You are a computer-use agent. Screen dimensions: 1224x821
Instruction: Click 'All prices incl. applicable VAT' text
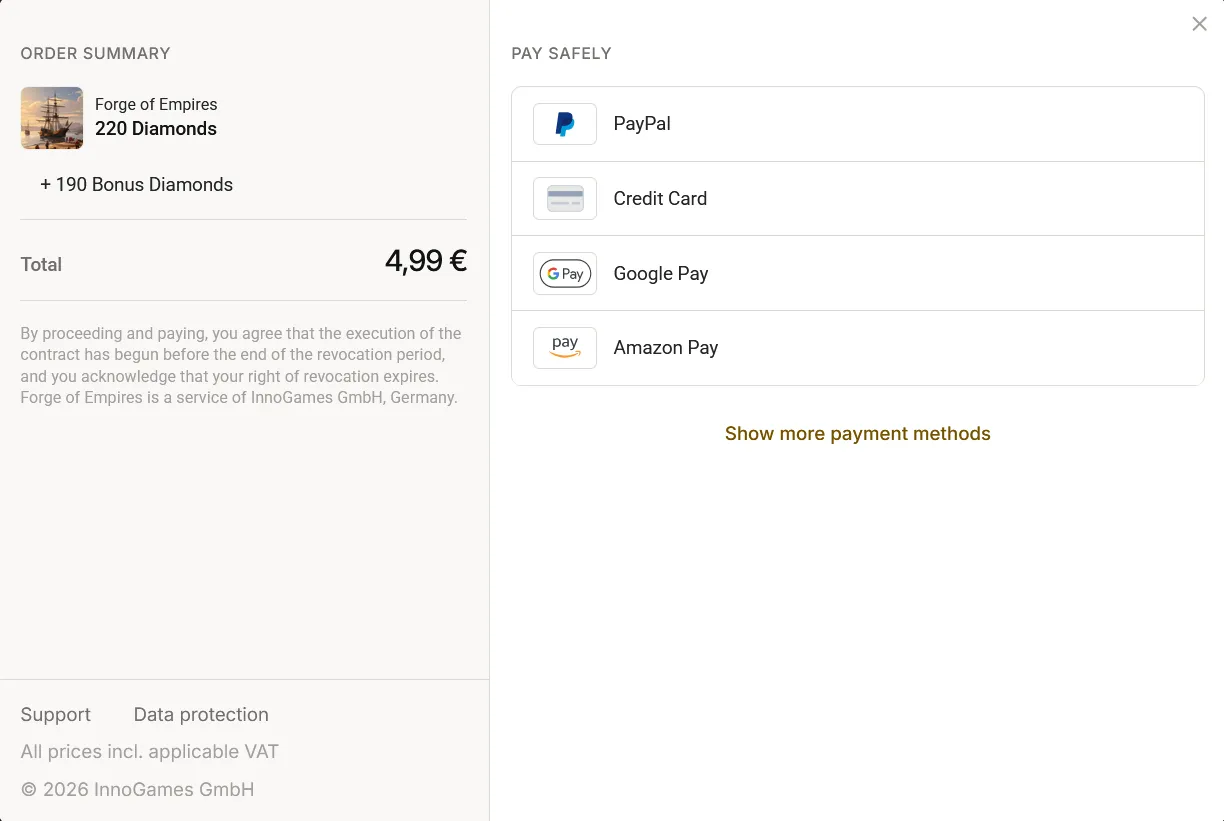point(150,751)
